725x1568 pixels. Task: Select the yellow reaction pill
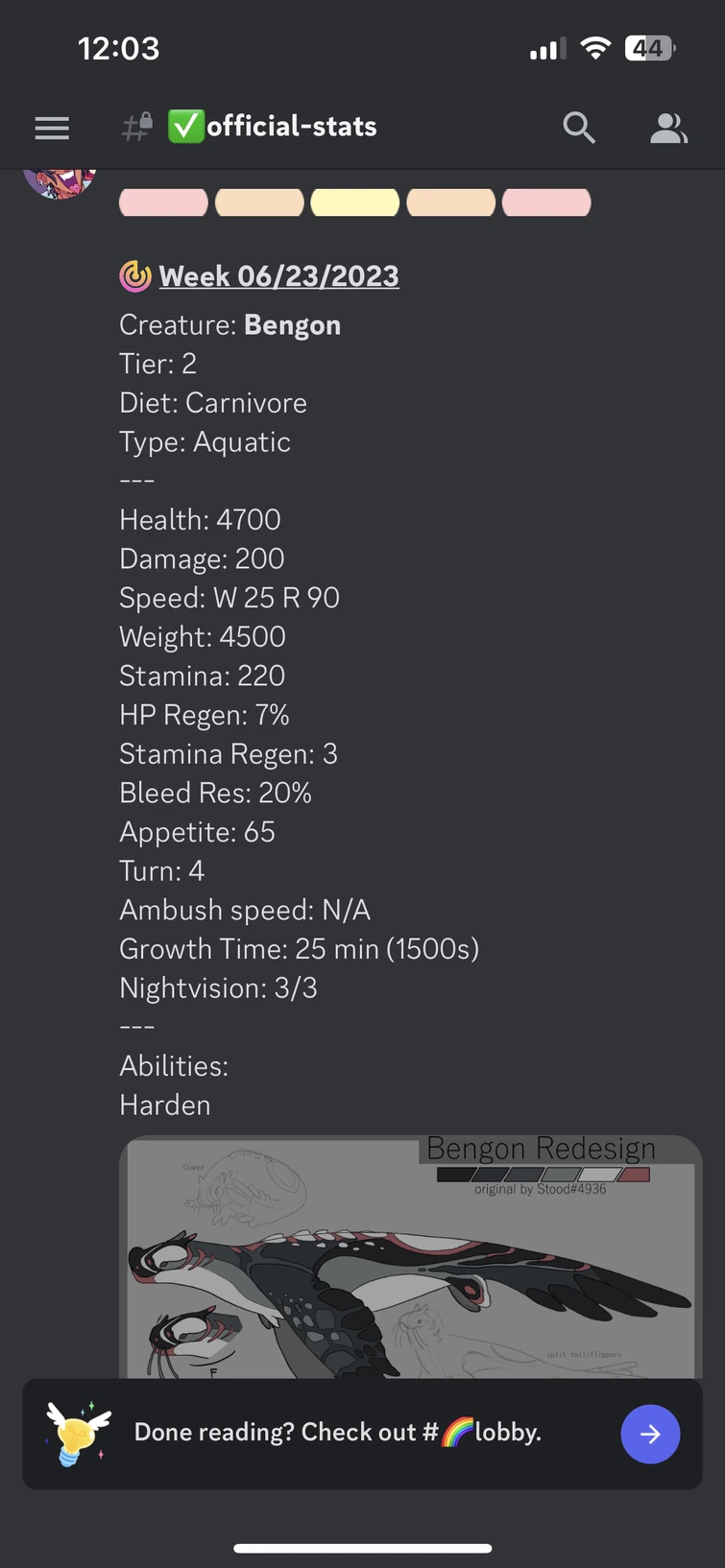[x=354, y=202]
